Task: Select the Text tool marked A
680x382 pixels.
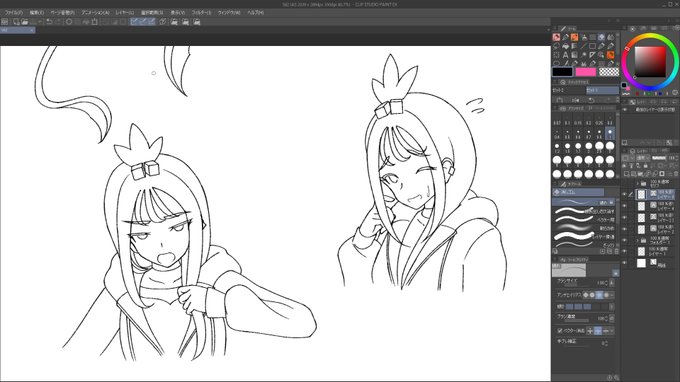Action: click(565, 55)
